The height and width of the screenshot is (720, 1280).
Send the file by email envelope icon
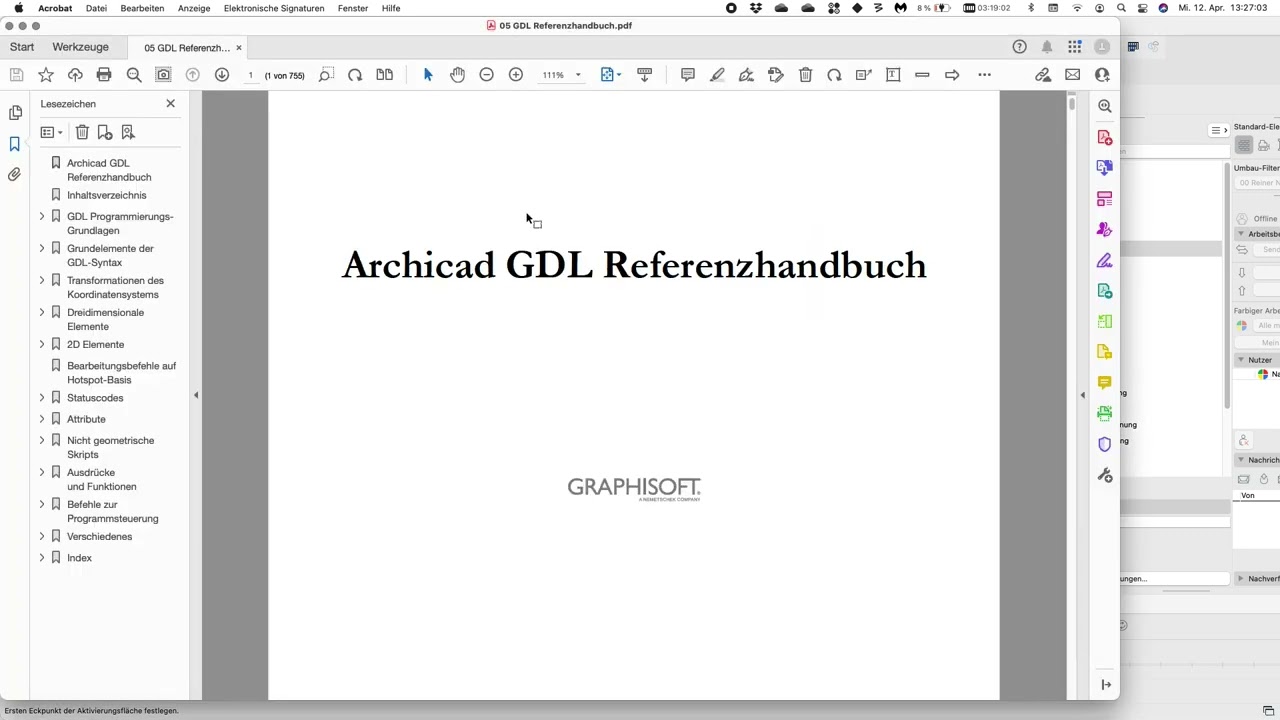1072,75
